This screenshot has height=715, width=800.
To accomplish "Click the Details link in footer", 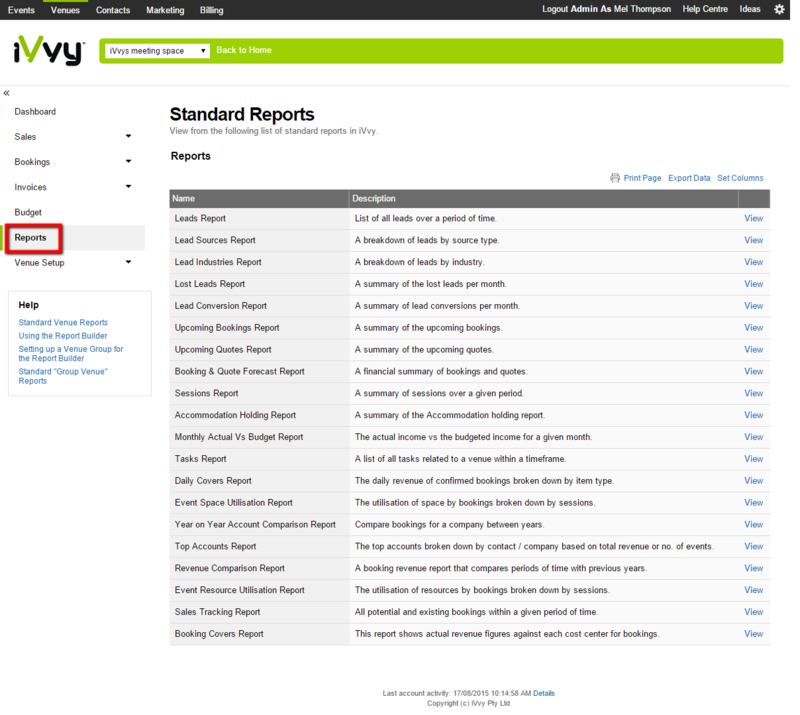I will click(x=544, y=694).
